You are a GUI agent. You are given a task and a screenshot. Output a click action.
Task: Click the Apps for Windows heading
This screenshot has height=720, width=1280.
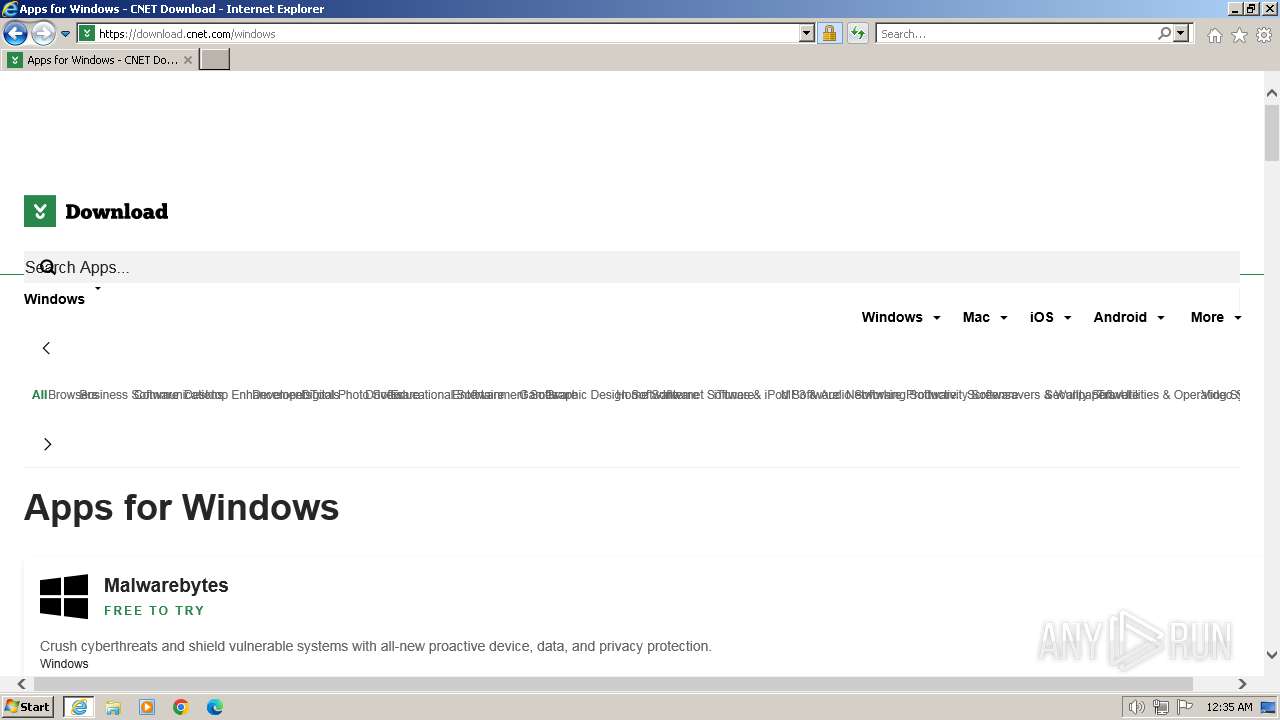click(181, 507)
